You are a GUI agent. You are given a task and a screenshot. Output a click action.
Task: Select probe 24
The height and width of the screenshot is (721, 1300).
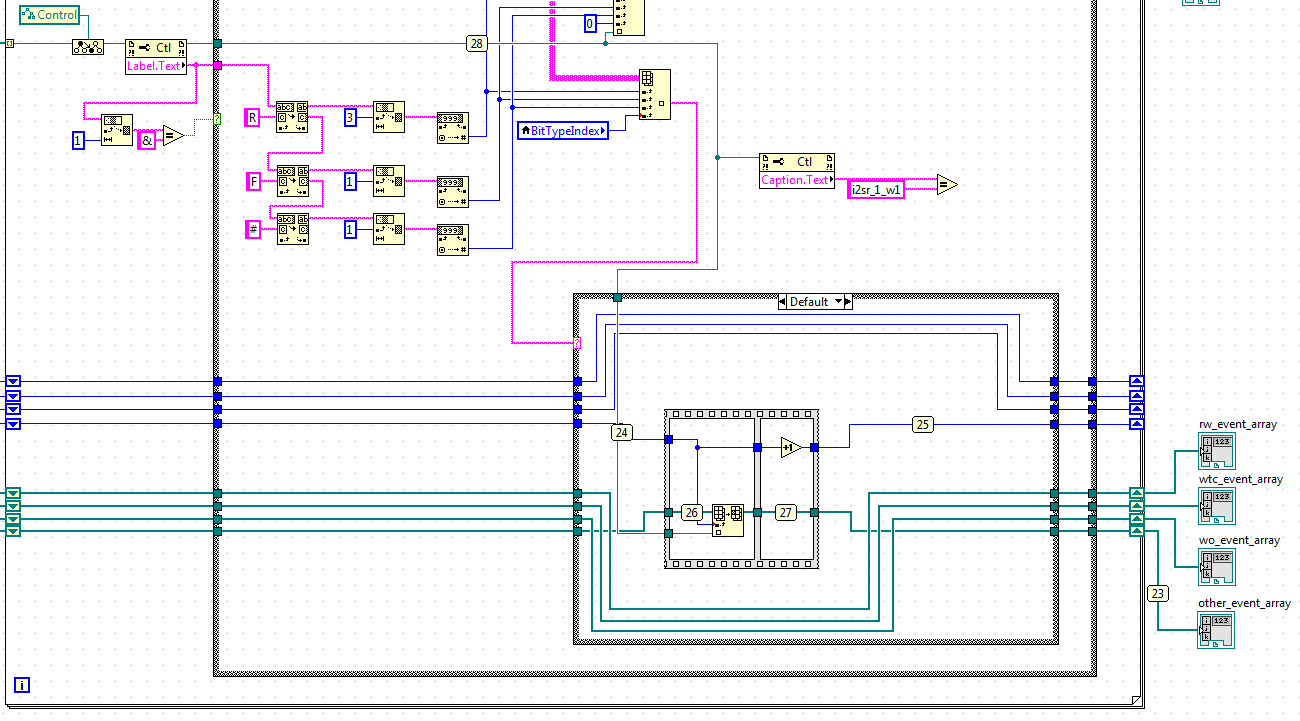(622, 432)
